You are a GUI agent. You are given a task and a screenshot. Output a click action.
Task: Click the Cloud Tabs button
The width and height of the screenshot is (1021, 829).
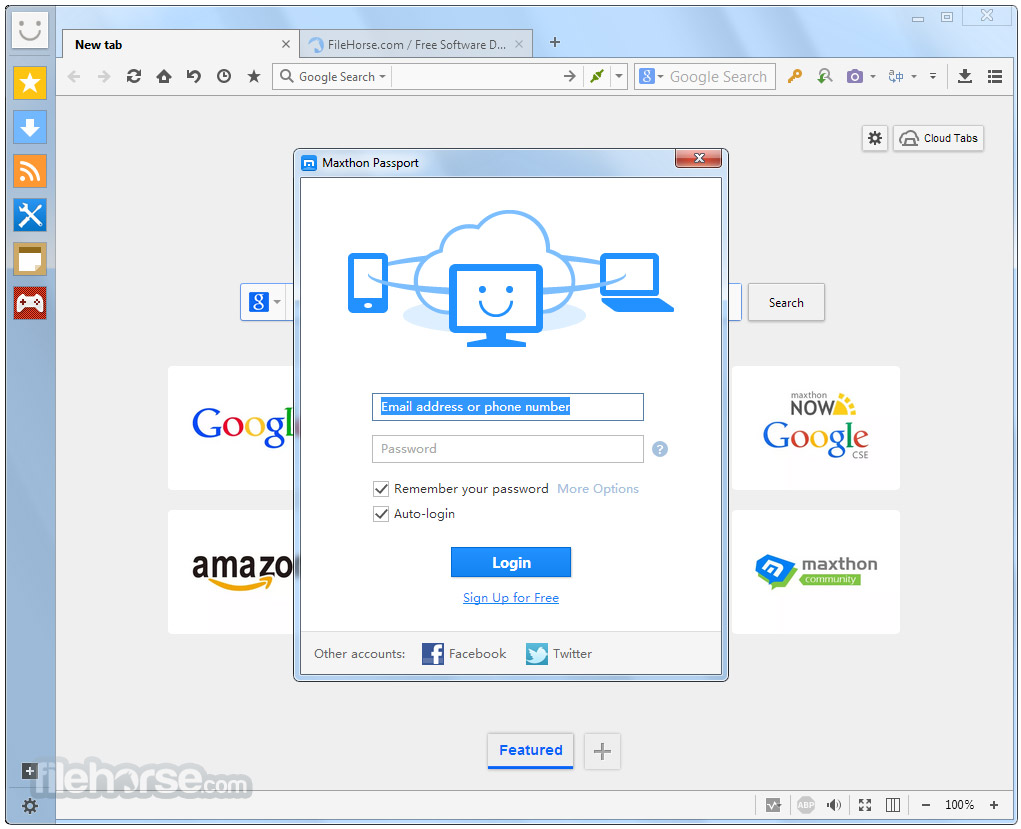tap(938, 138)
